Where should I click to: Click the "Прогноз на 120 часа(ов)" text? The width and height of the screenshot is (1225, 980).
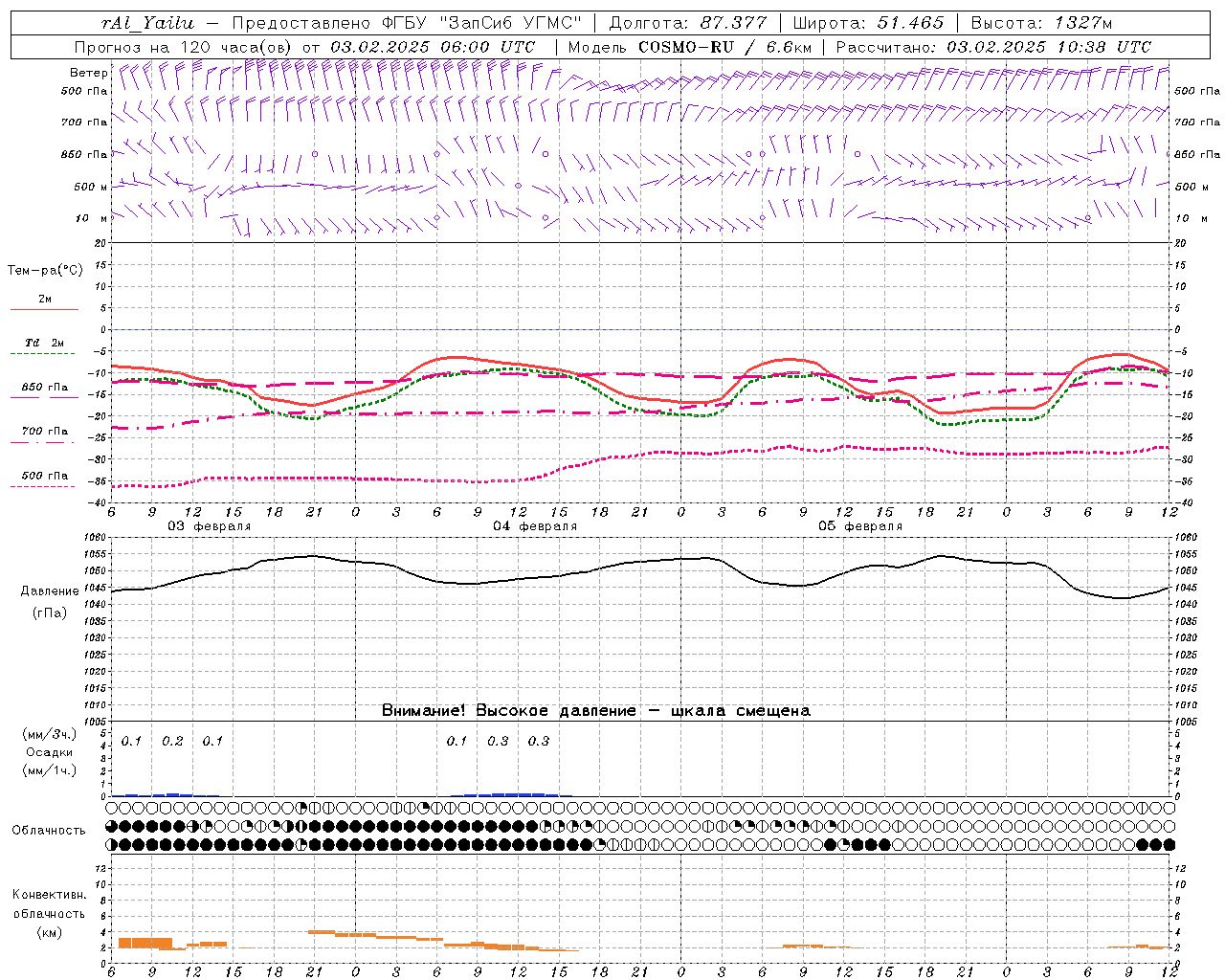pos(184,47)
